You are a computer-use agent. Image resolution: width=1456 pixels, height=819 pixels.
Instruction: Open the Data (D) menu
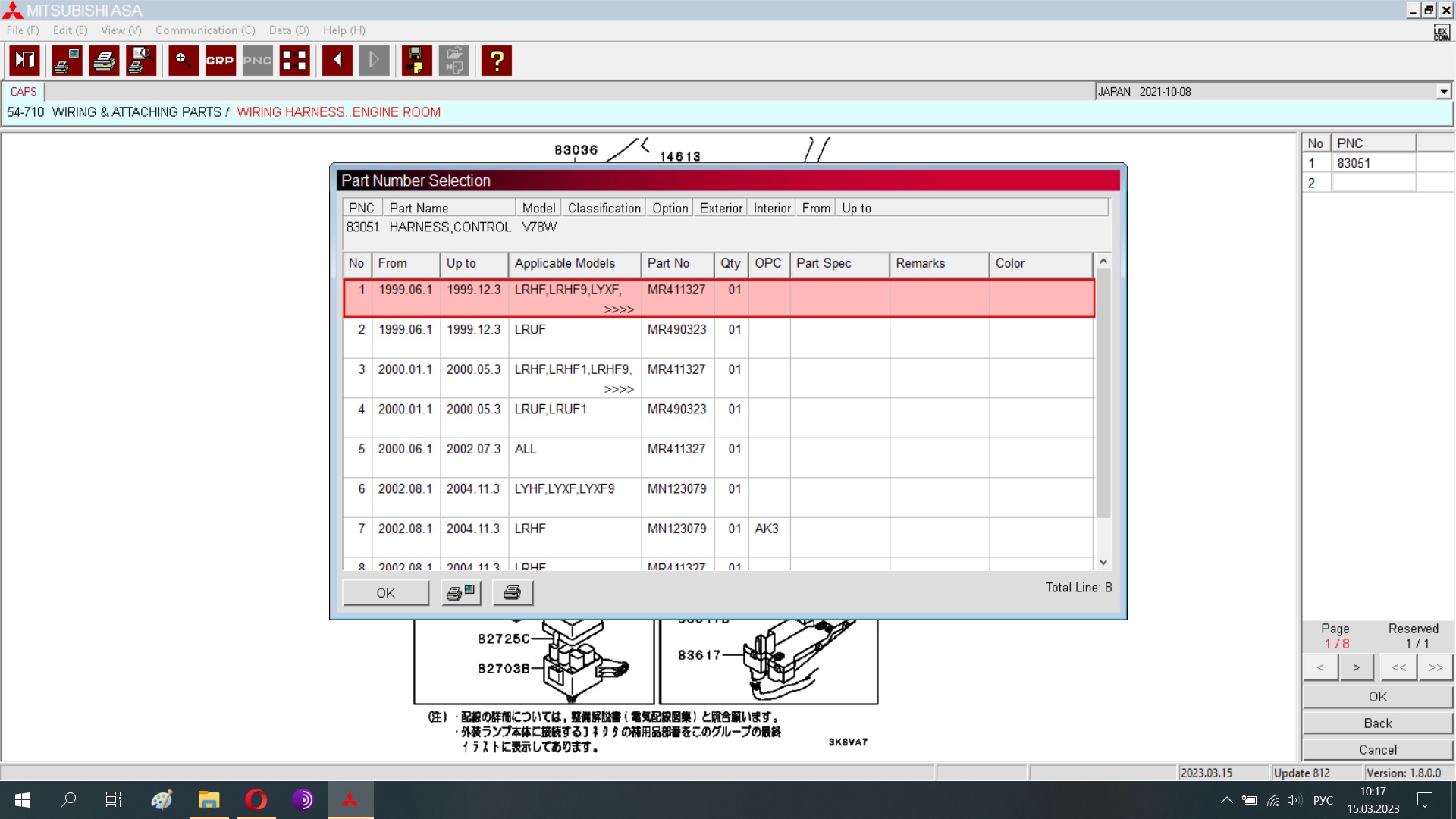[x=289, y=30]
